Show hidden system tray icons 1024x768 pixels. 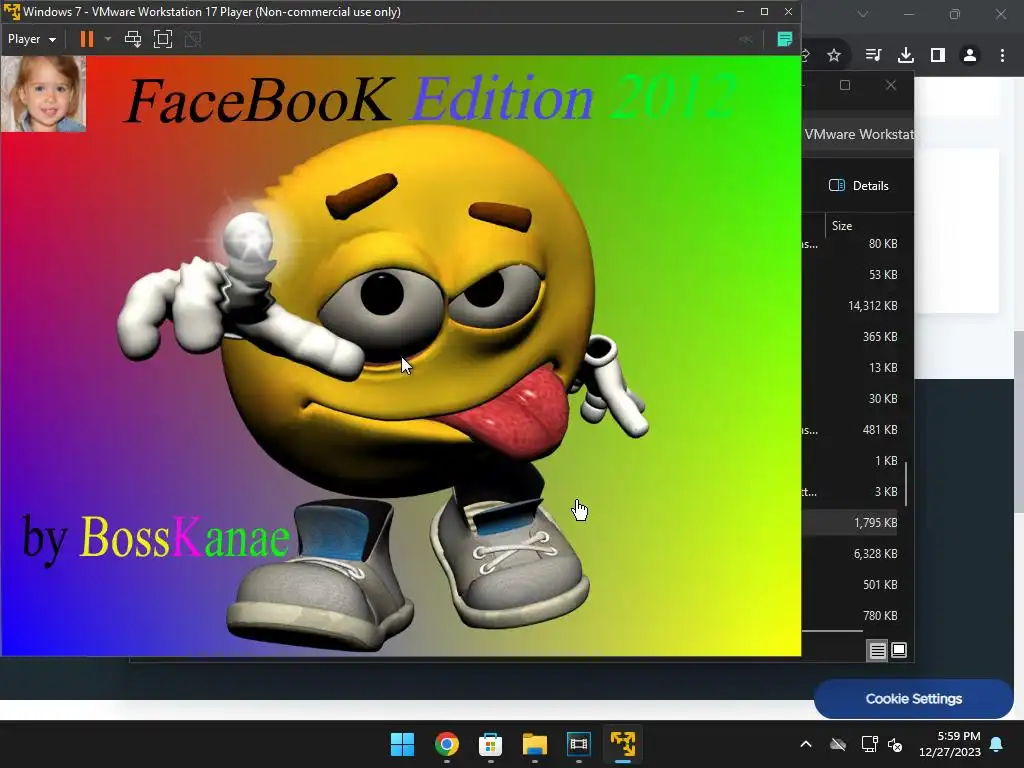pos(806,744)
